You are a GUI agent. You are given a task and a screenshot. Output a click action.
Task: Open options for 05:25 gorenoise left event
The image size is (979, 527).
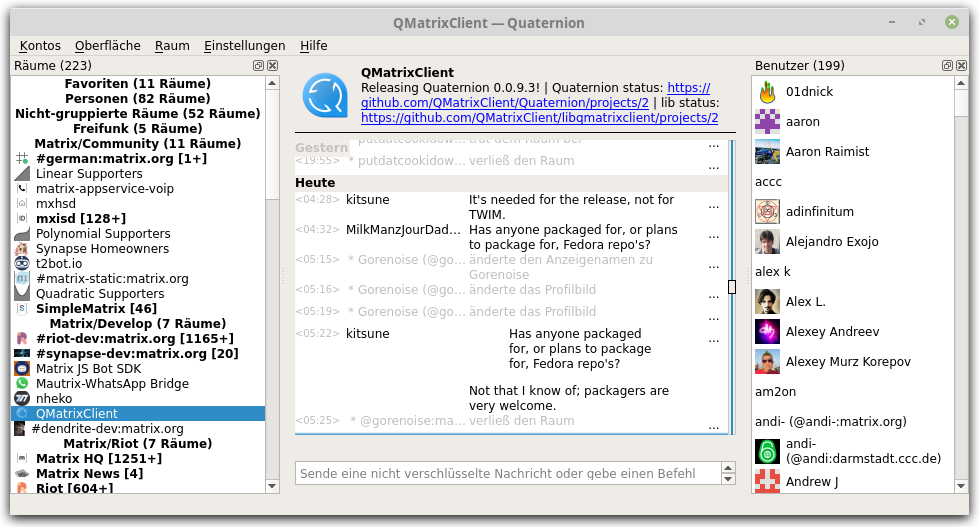[x=714, y=427]
